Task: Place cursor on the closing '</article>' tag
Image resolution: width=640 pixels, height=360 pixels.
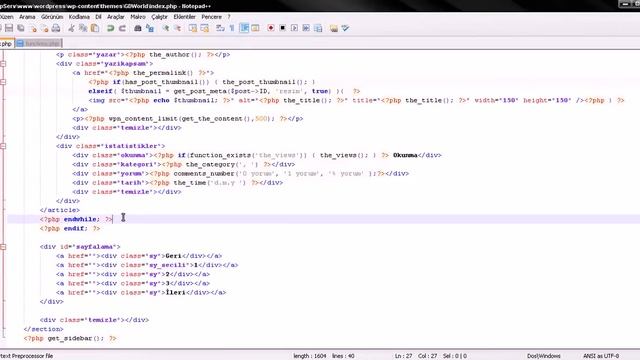Action: click(60, 210)
